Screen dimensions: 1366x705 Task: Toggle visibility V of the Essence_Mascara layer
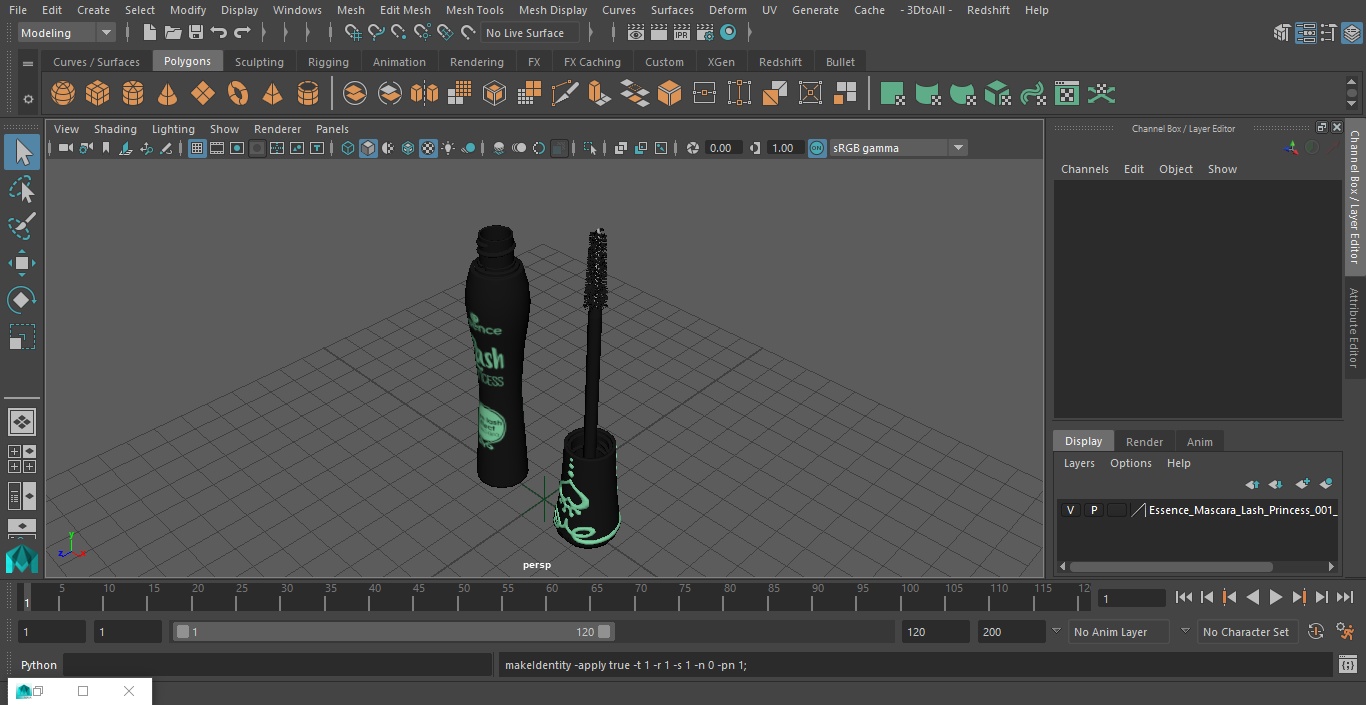click(1070, 510)
